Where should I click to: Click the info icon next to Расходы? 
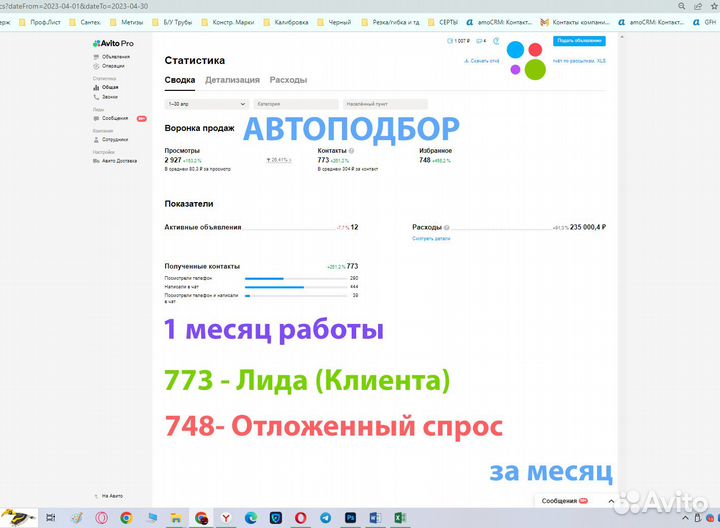[446, 227]
